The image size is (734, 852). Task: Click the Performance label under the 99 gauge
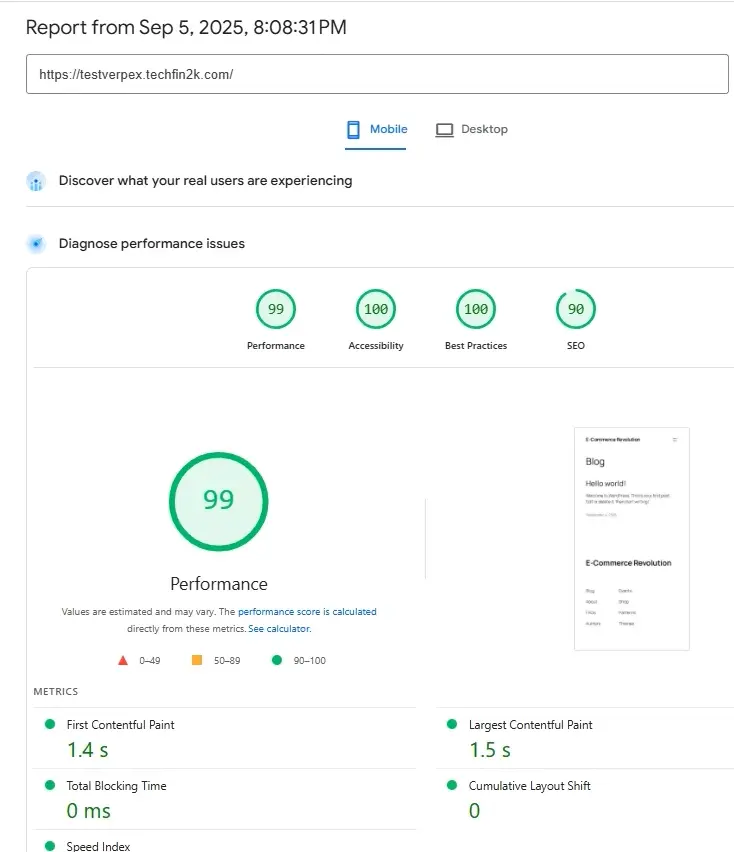[x=275, y=346]
